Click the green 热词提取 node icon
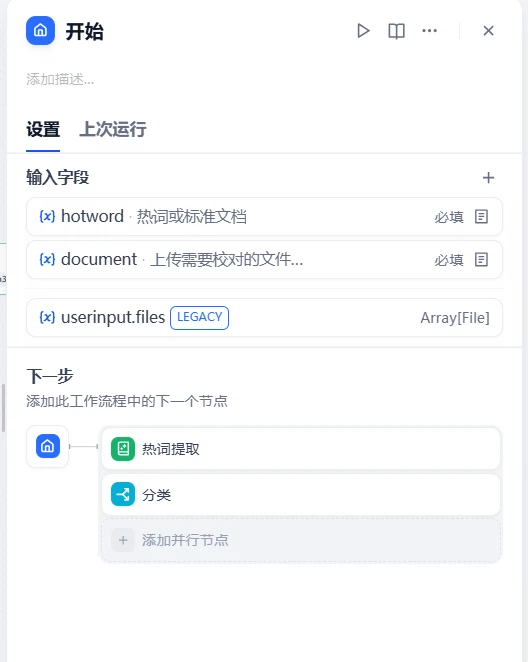The height and width of the screenshot is (662, 528). tap(123, 449)
